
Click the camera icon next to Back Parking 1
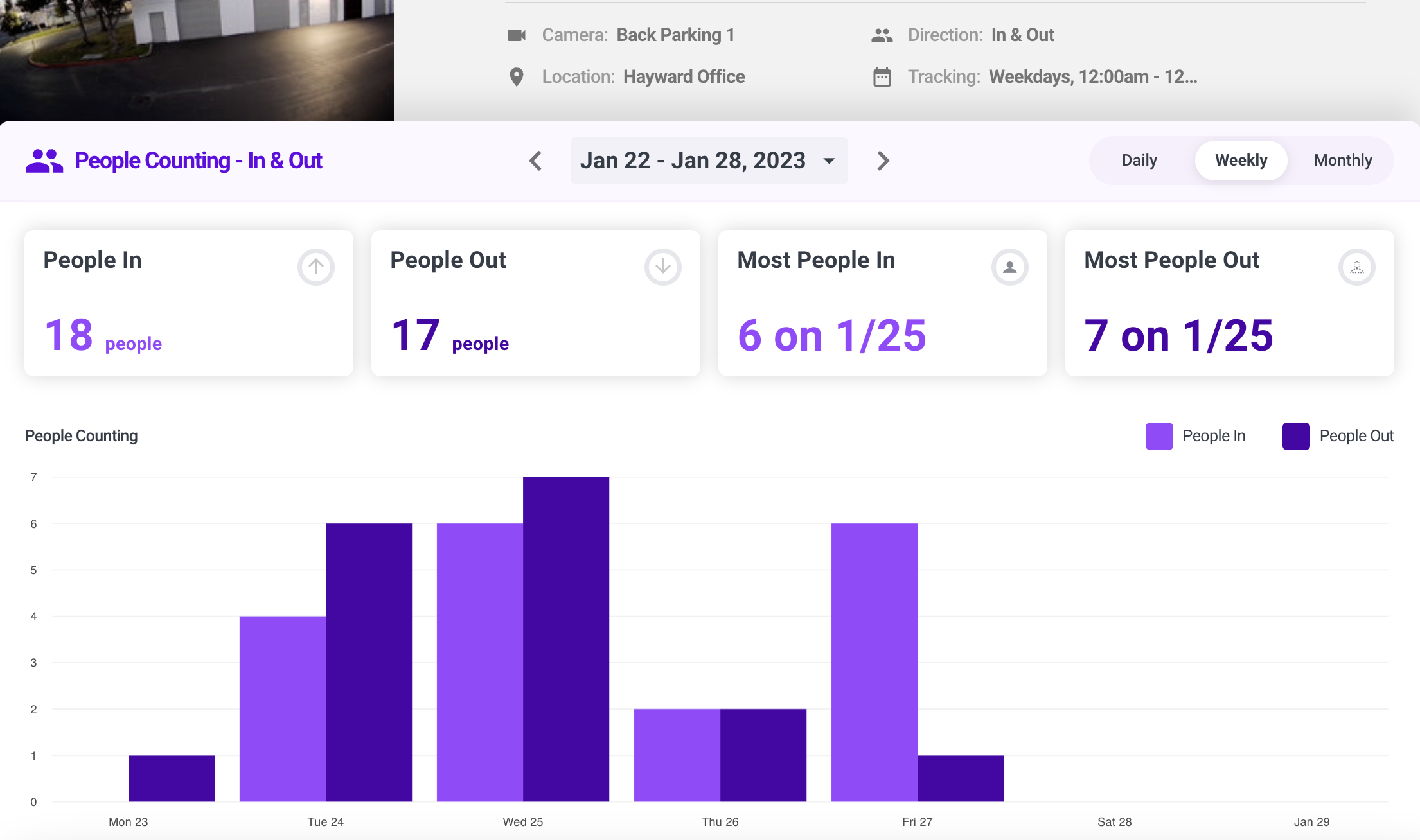[516, 35]
